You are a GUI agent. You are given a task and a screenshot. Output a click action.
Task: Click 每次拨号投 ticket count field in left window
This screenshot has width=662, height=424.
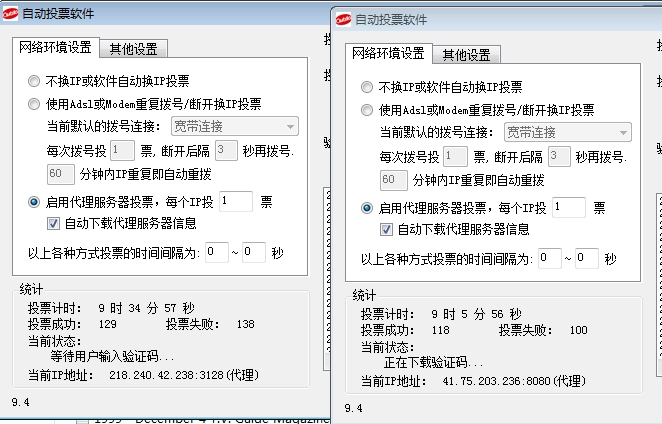[122, 150]
